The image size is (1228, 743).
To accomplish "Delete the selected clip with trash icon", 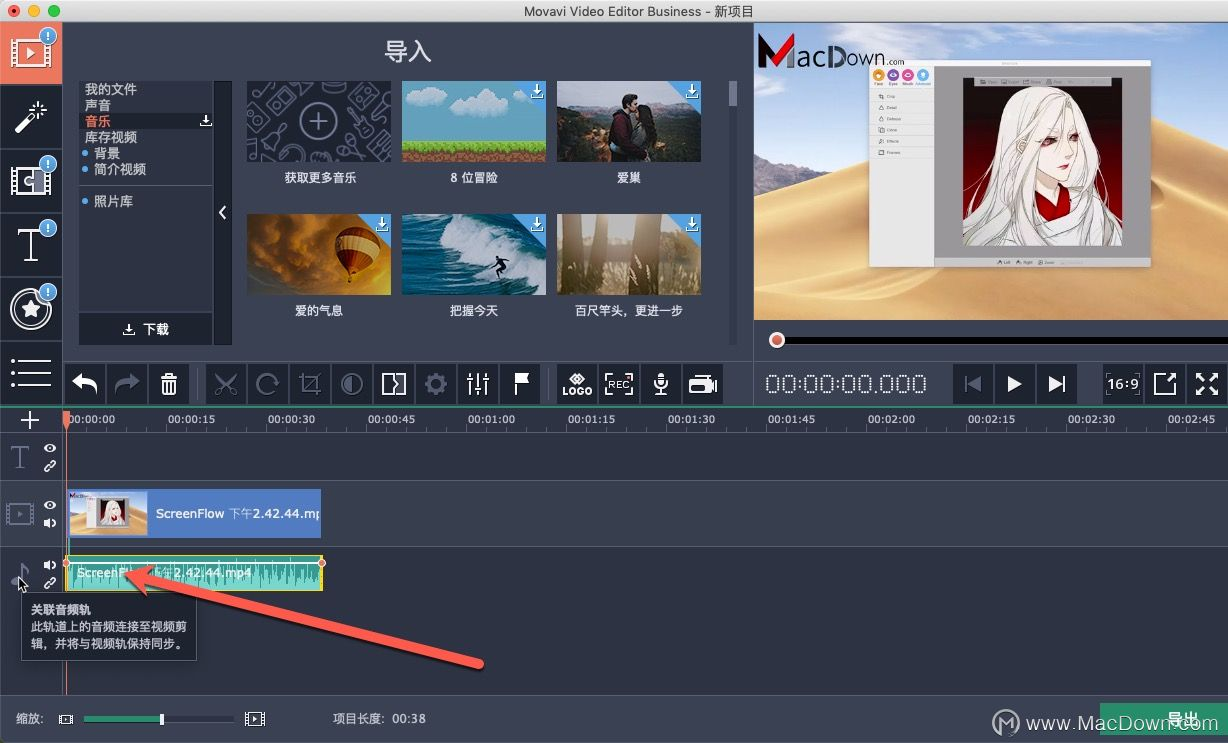I will tap(169, 383).
